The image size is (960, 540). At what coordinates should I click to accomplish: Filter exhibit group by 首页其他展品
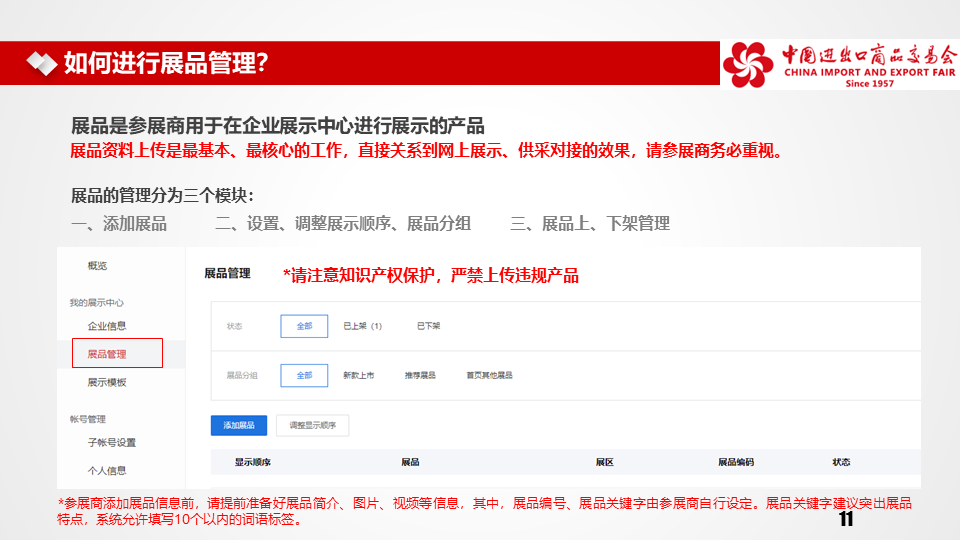tap(489, 376)
